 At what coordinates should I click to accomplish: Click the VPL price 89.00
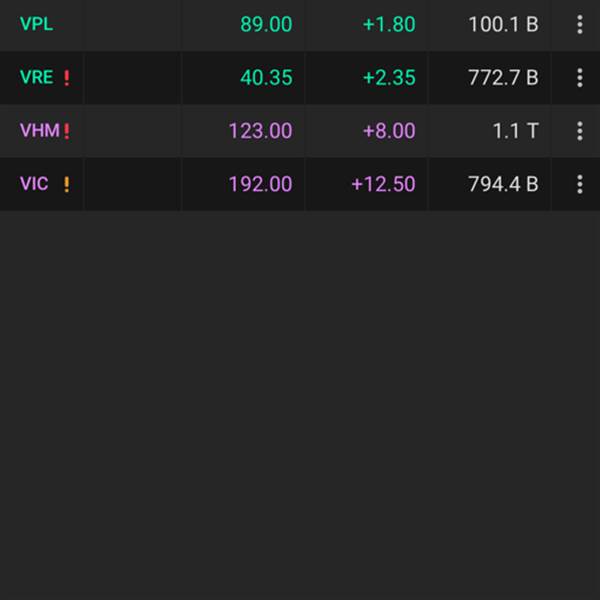pos(266,24)
